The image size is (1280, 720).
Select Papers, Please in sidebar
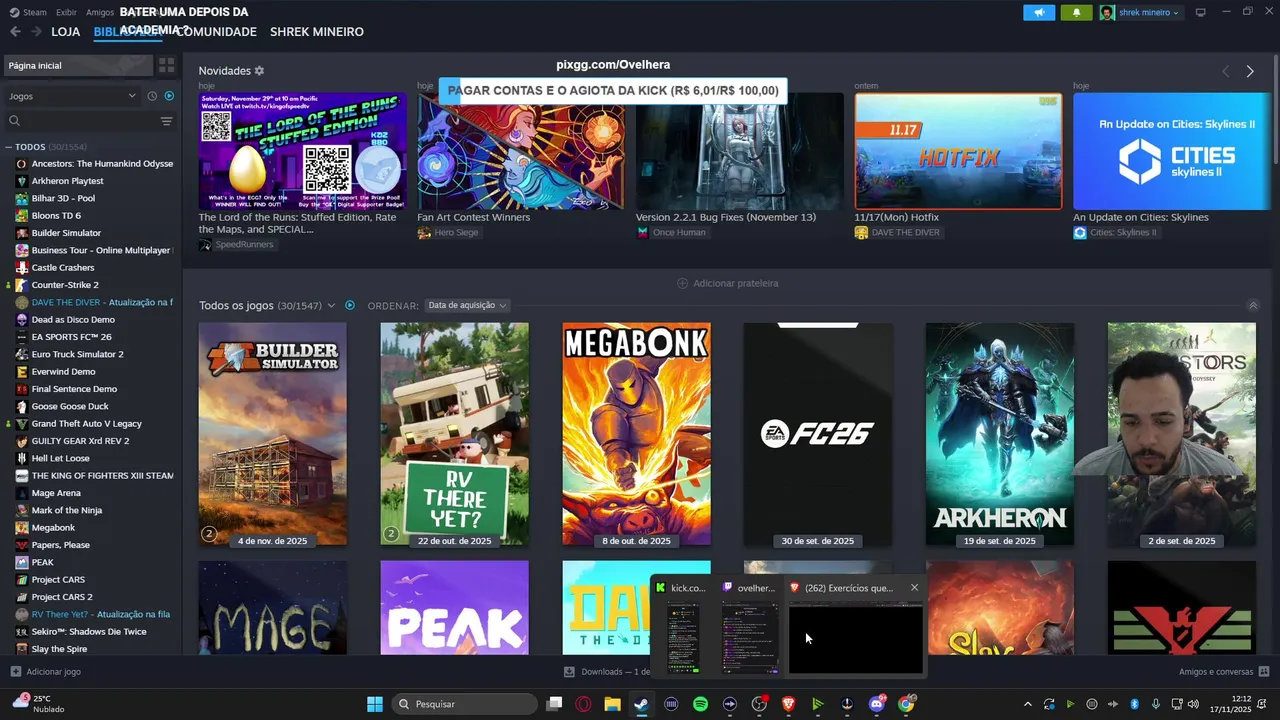coord(60,545)
